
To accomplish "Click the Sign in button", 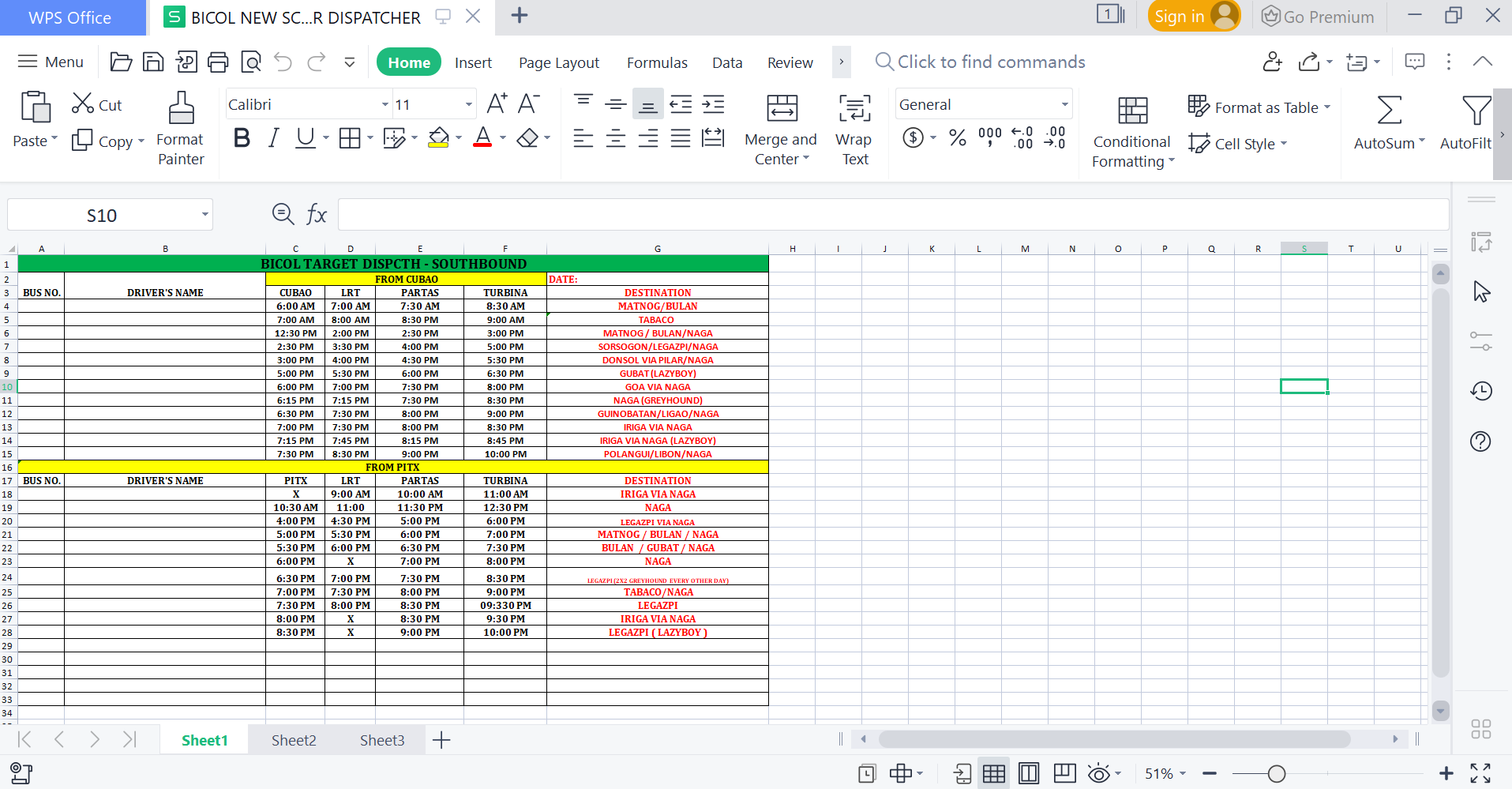I will click(x=1194, y=17).
